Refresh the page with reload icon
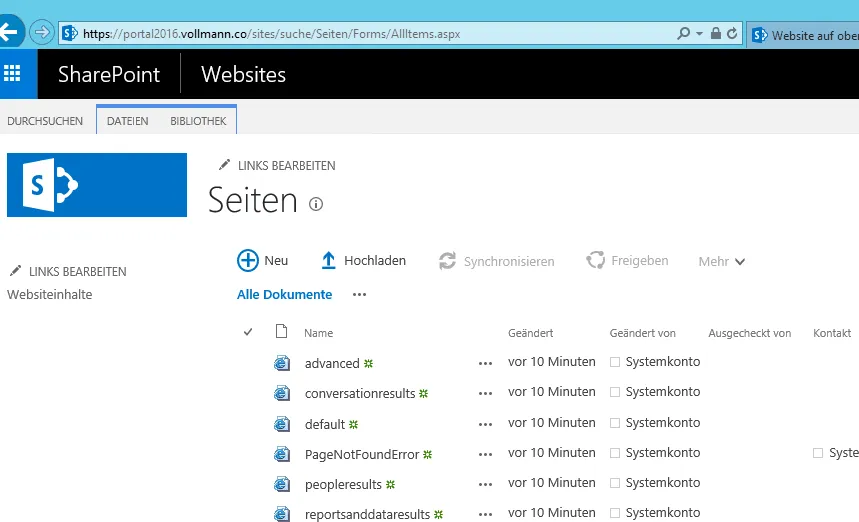 click(x=732, y=33)
